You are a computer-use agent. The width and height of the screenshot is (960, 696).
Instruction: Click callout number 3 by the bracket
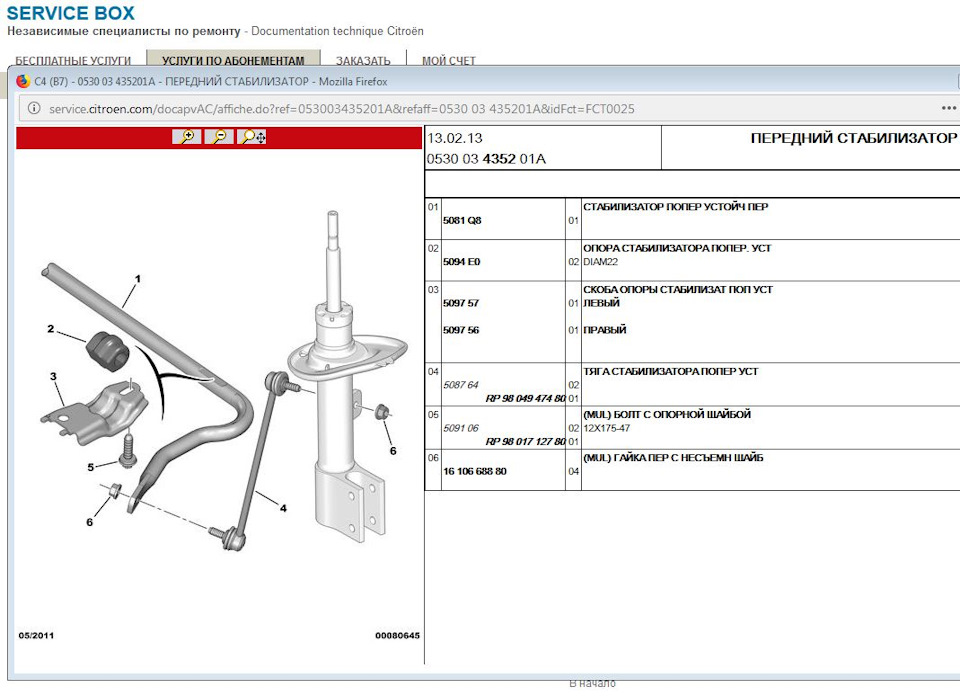pyautogui.click(x=53, y=376)
